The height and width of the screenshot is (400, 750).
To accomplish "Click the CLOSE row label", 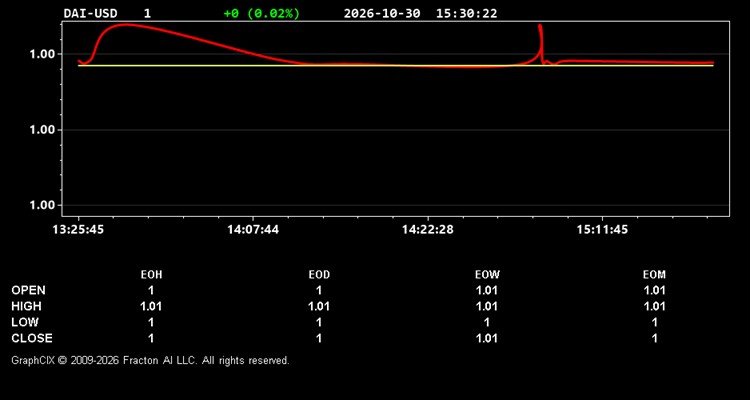I will coord(32,338).
